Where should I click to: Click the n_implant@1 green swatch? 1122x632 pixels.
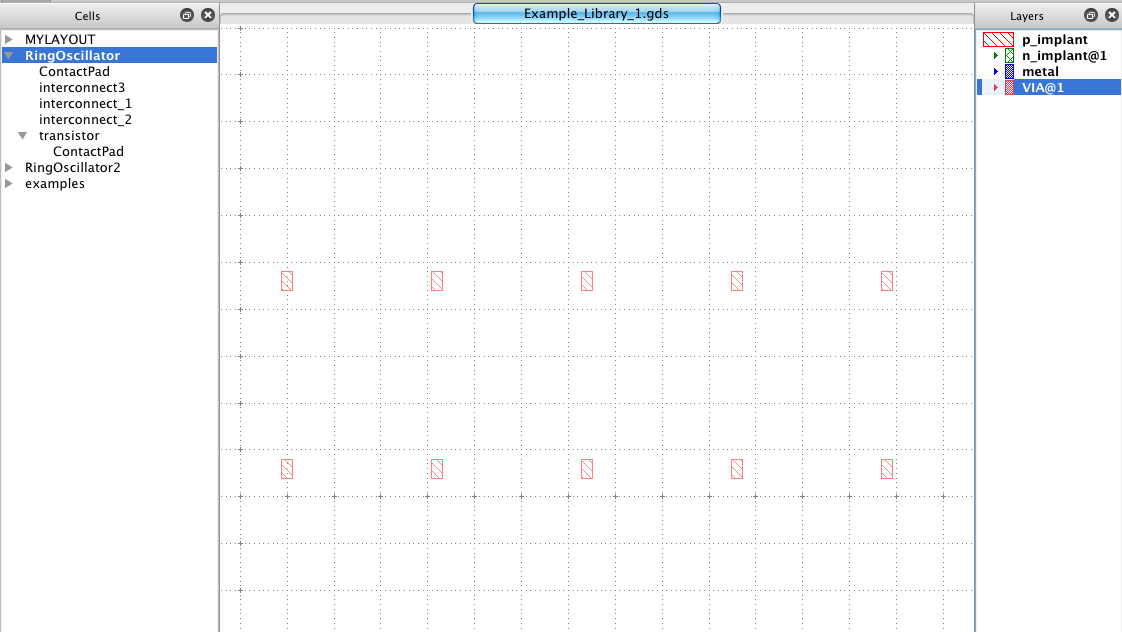click(1010, 56)
